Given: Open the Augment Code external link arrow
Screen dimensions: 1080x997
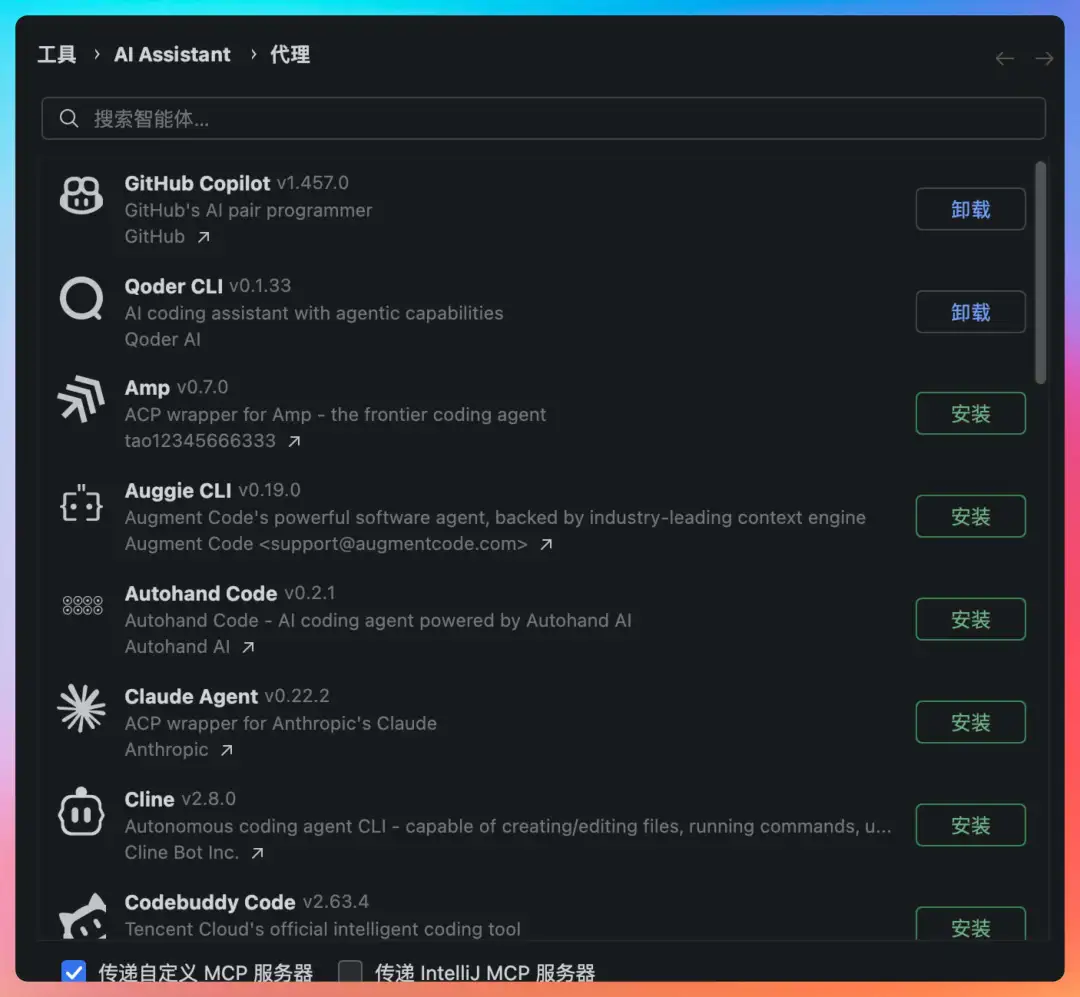Looking at the screenshot, I should point(546,544).
